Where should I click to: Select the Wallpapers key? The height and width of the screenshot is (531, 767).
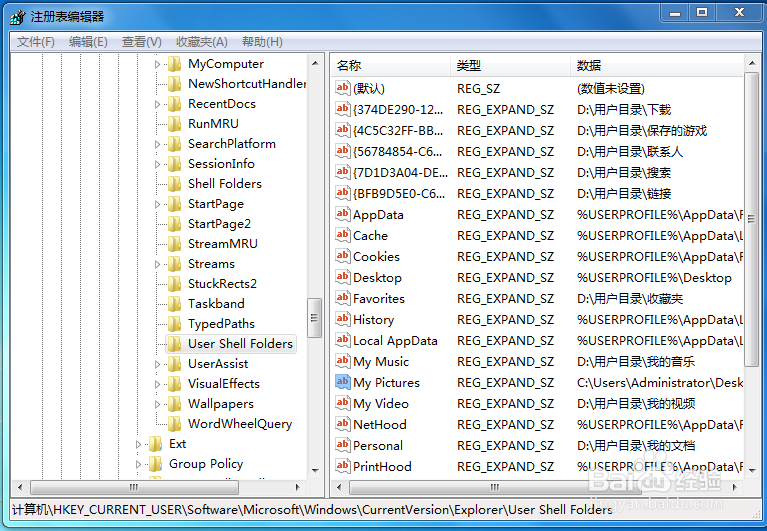point(221,404)
